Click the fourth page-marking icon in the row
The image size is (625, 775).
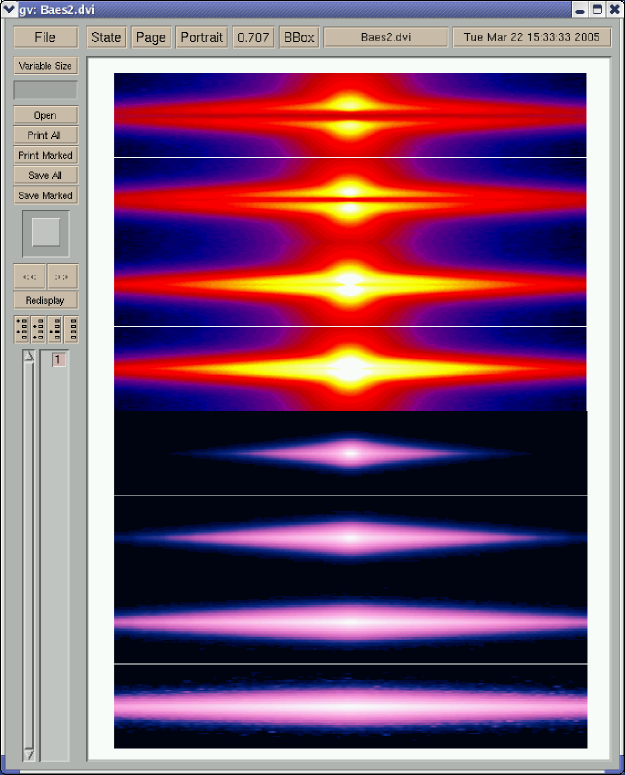pos(70,329)
